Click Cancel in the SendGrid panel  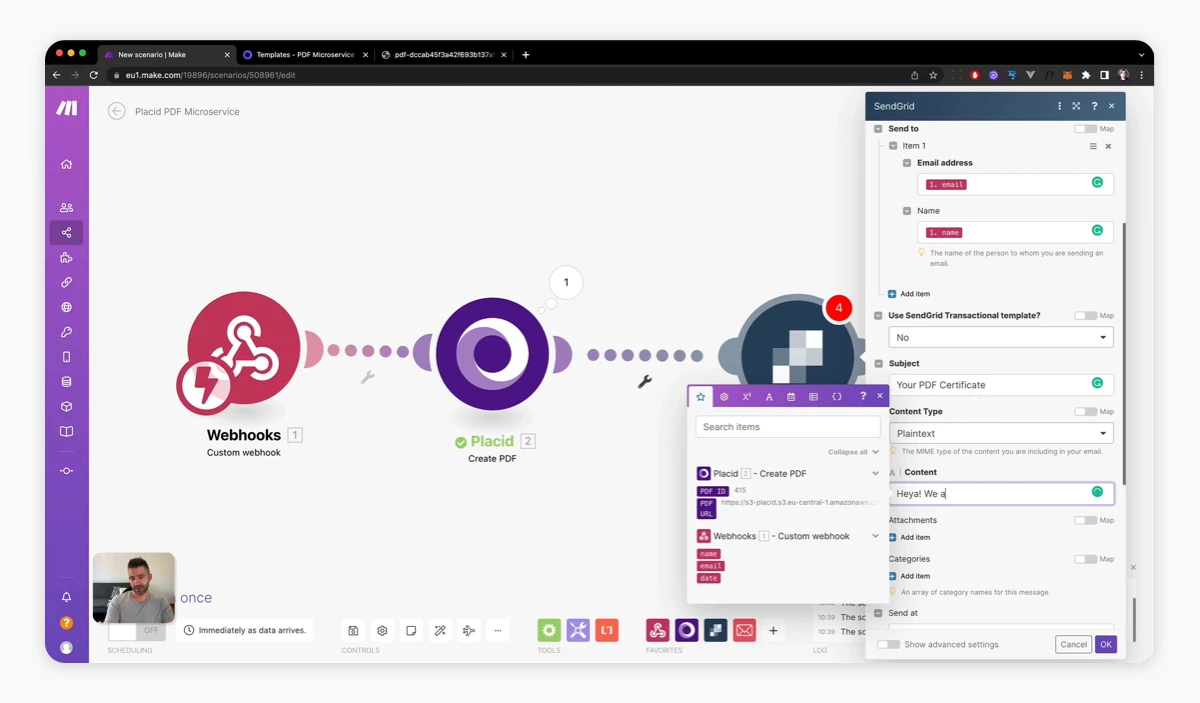pos(1073,645)
